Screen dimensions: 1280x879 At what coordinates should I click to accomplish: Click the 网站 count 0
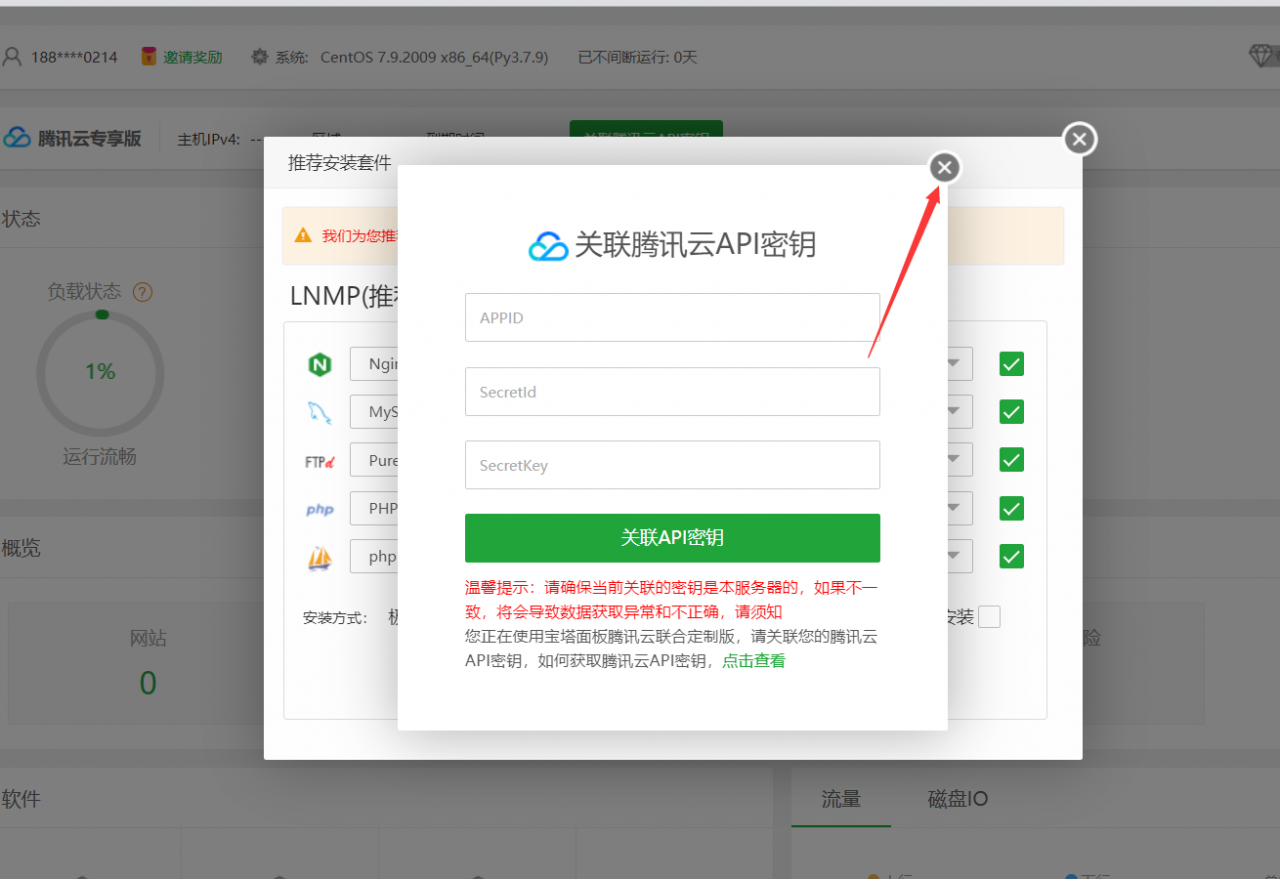148,683
